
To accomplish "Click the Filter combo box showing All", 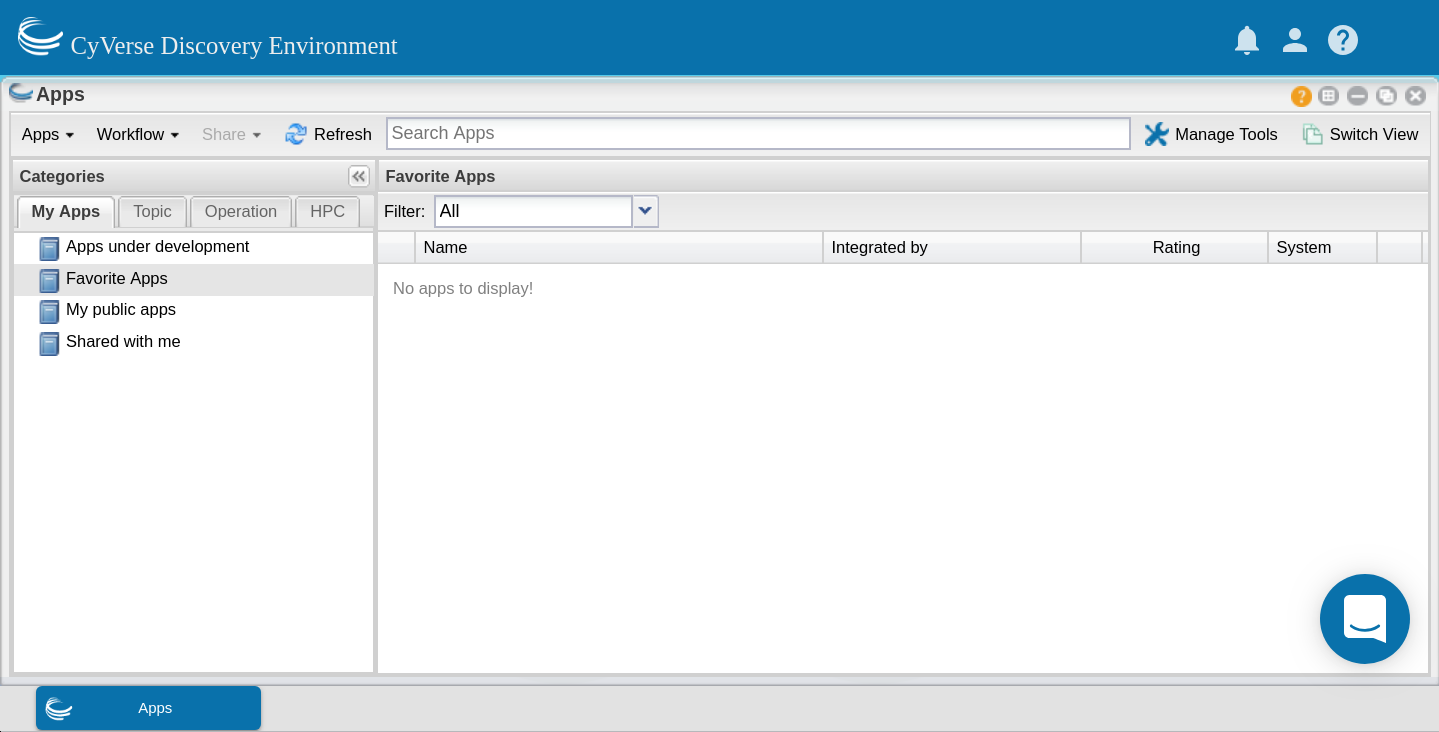I will tap(533, 211).
